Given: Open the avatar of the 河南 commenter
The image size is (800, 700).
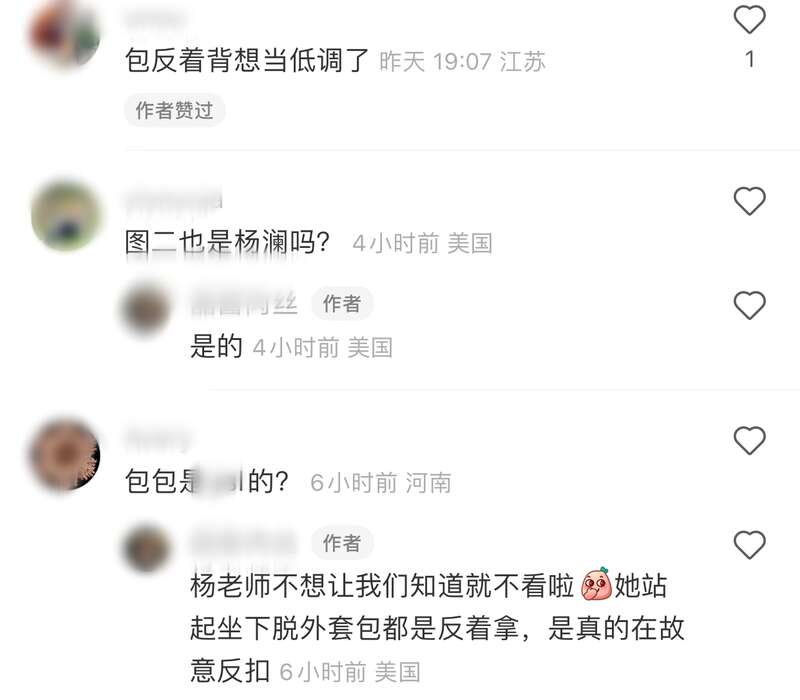Looking at the screenshot, I should pos(64,454).
